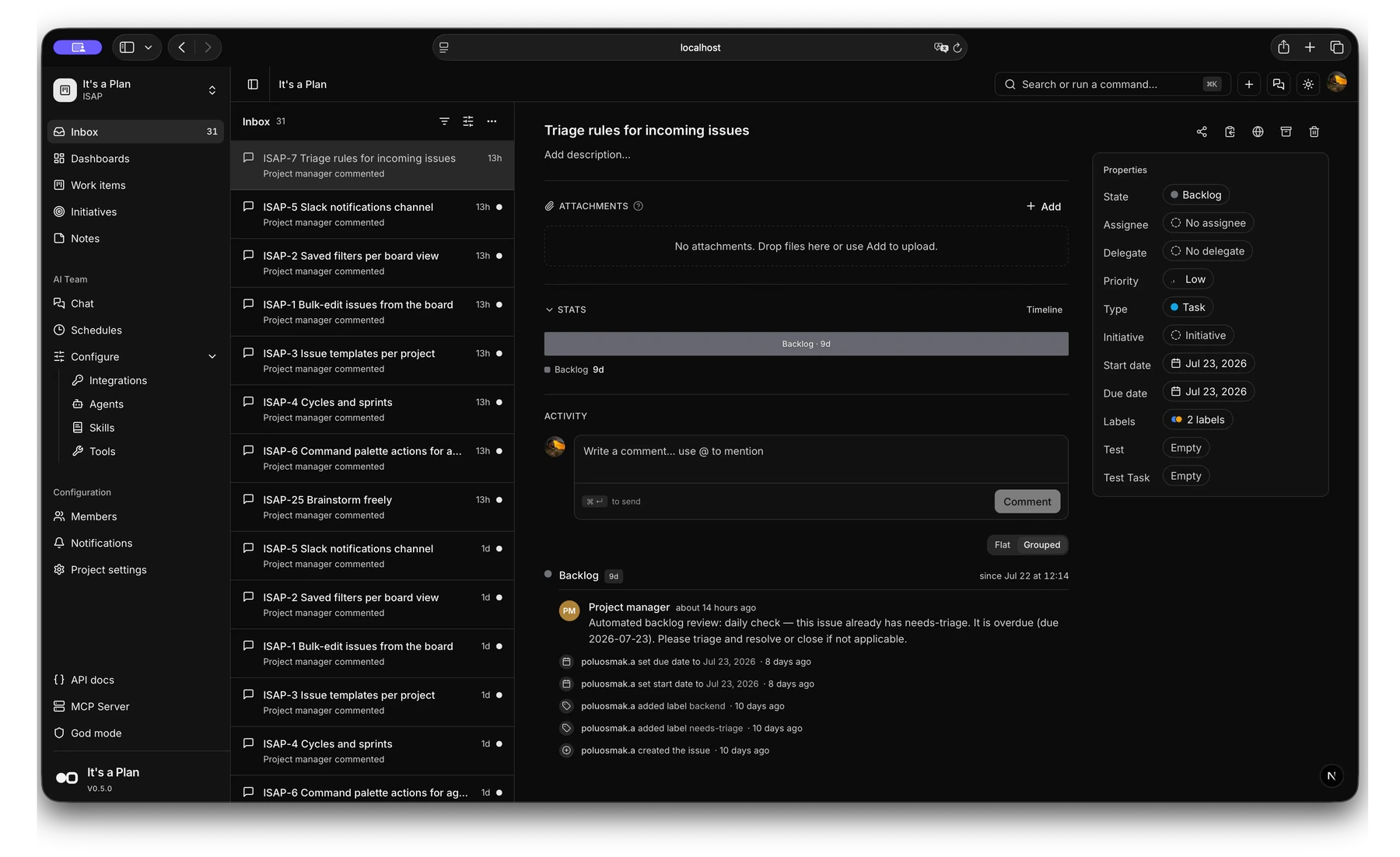The image size is (1400, 857).
Task: Add an attachment with Add button
Action: tap(1043, 206)
